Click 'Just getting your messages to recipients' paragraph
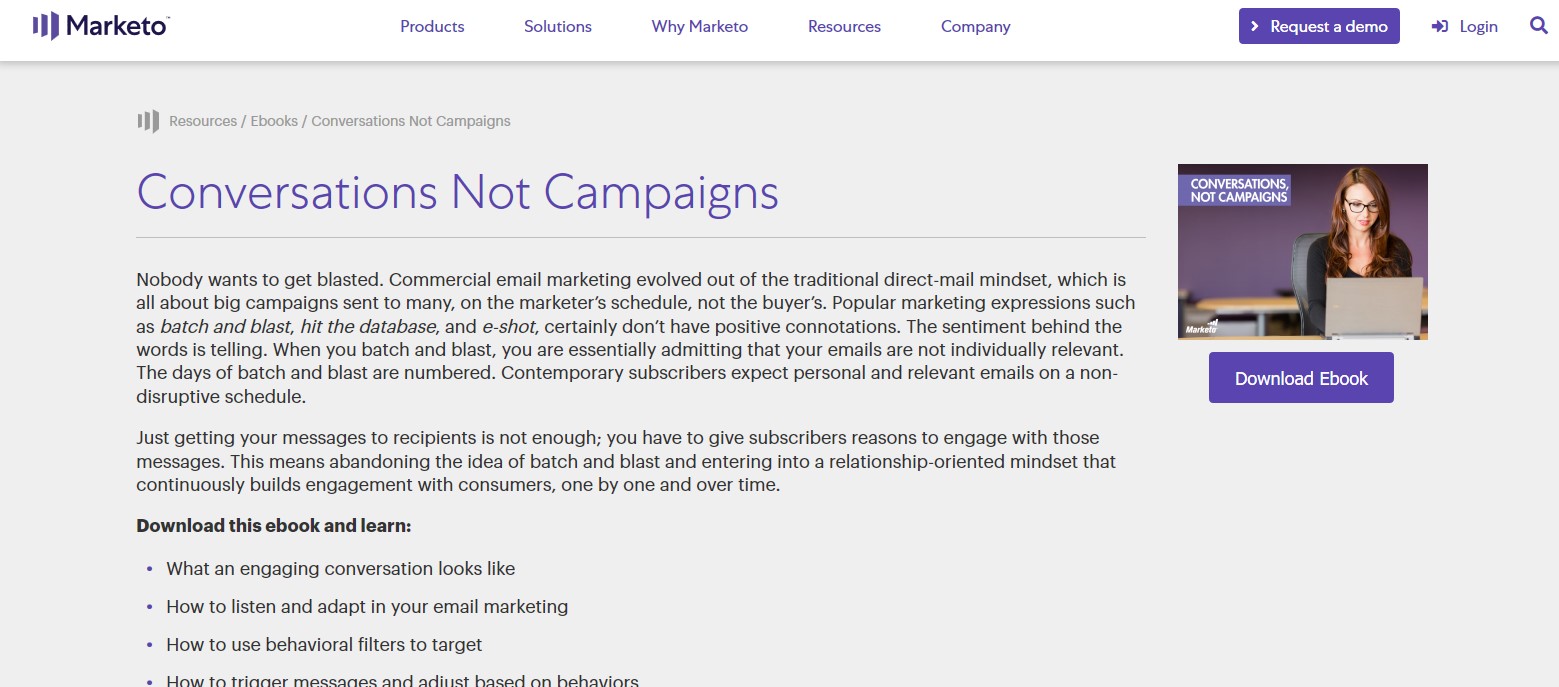The image size is (1559, 687). pyautogui.click(x=627, y=462)
